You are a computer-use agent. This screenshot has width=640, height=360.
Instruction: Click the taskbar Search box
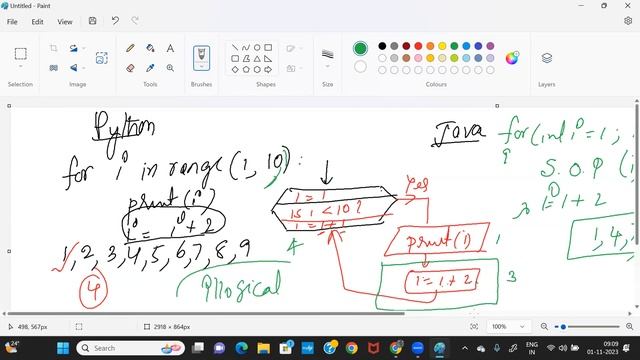click(131, 348)
